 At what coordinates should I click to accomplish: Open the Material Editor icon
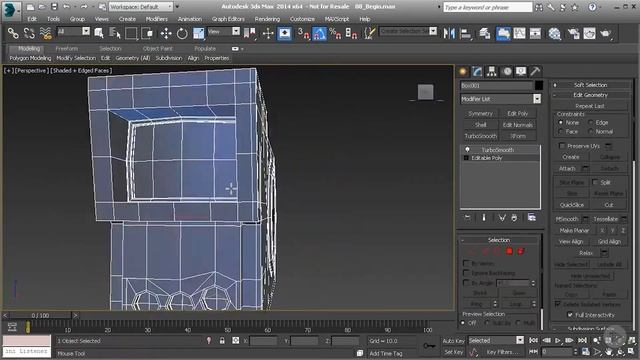(x=554, y=33)
